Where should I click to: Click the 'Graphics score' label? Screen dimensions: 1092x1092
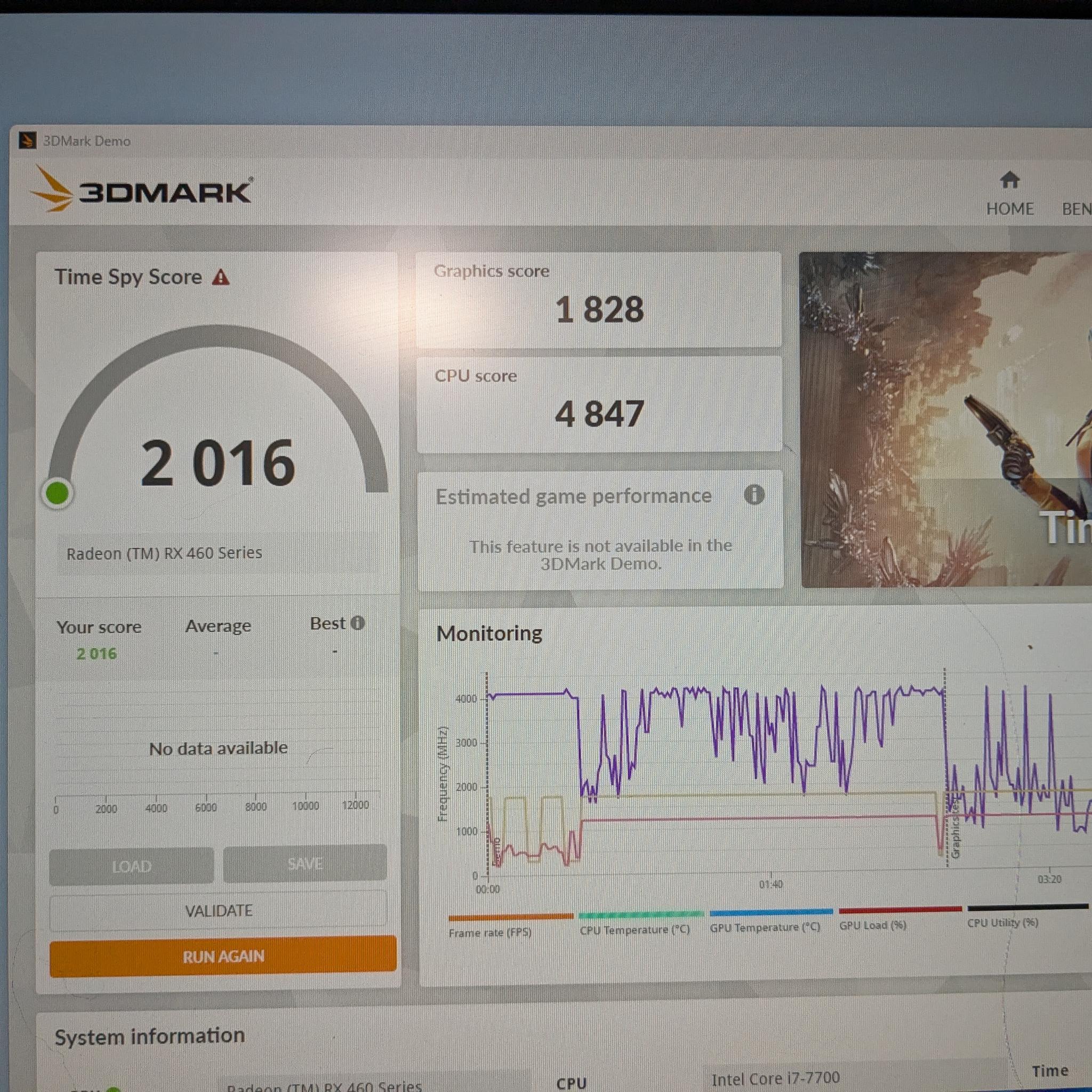click(x=492, y=271)
